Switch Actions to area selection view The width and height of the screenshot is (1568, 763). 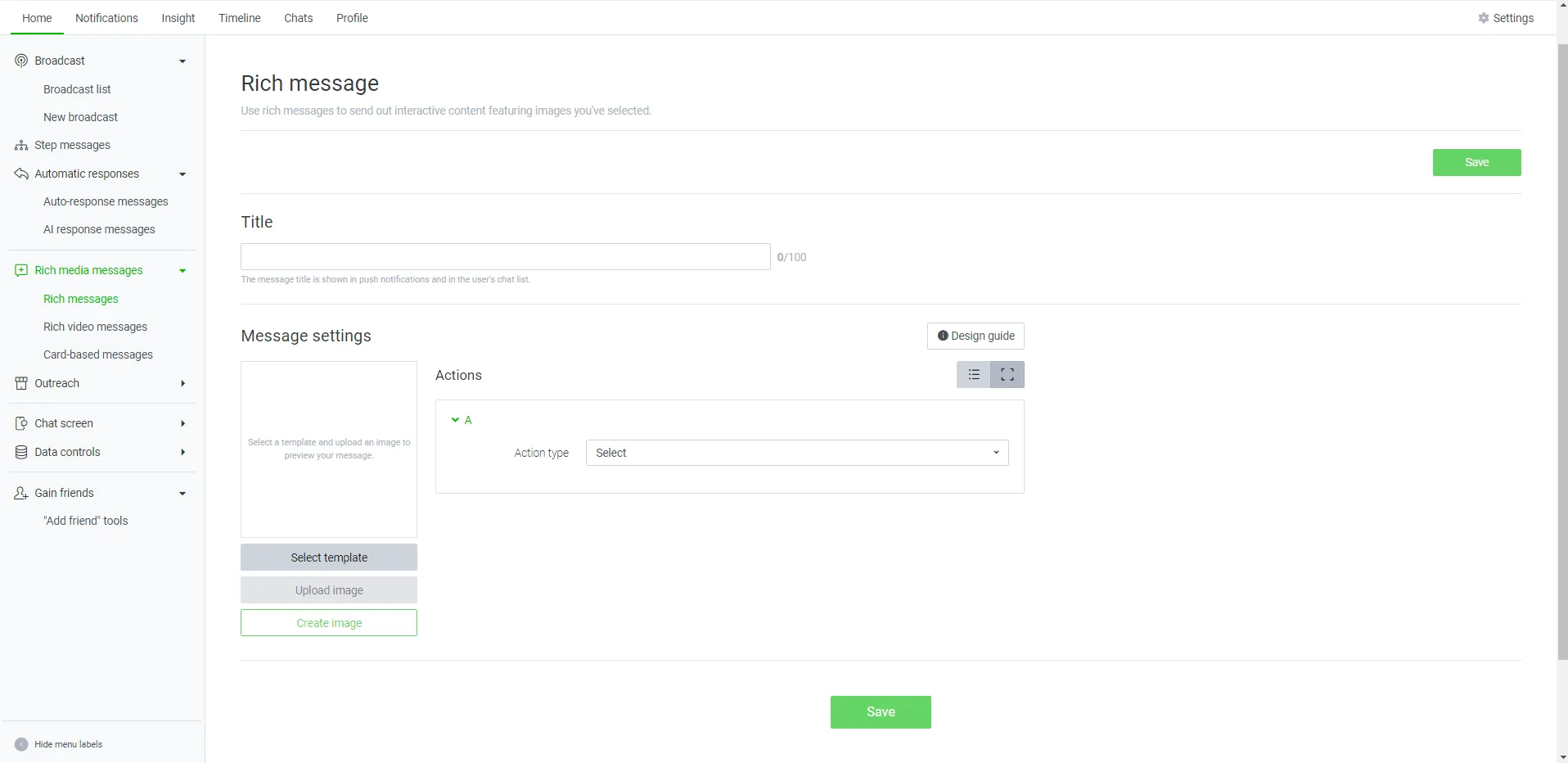[x=1007, y=375]
